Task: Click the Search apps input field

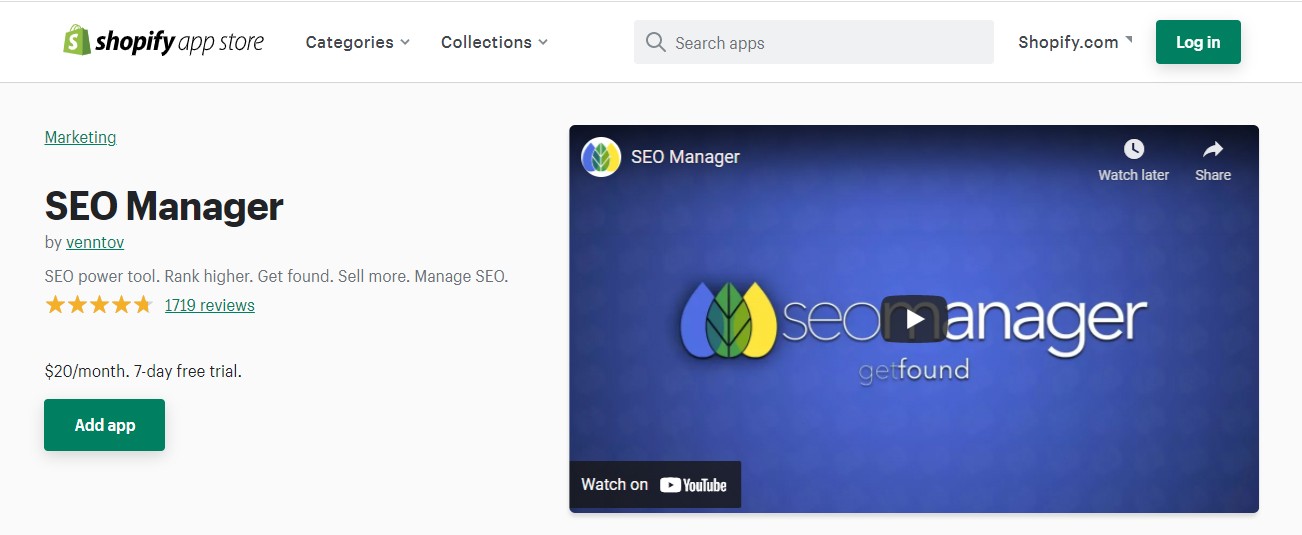Action: coord(814,42)
